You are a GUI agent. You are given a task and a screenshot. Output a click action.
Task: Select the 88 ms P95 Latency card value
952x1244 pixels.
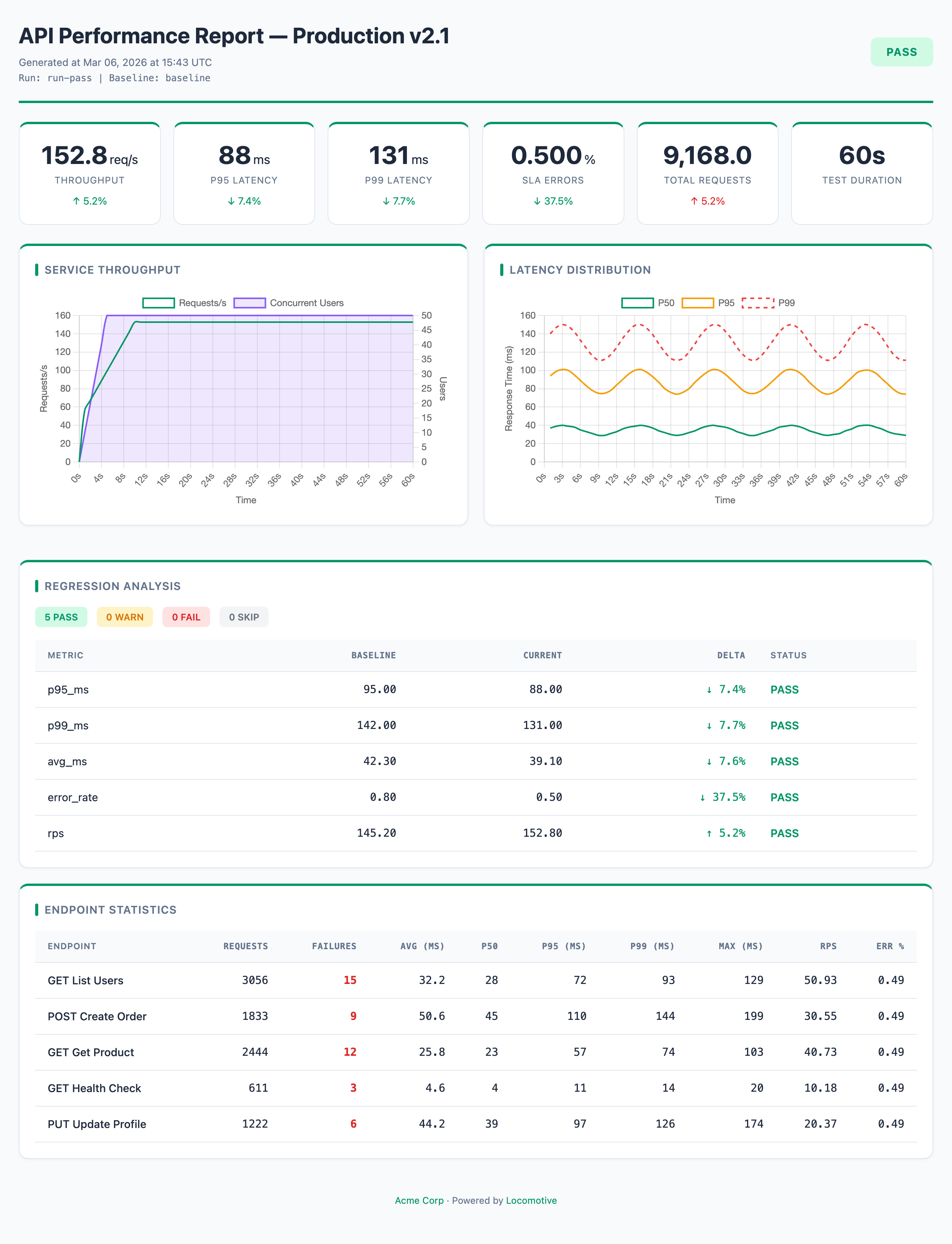coord(244,156)
